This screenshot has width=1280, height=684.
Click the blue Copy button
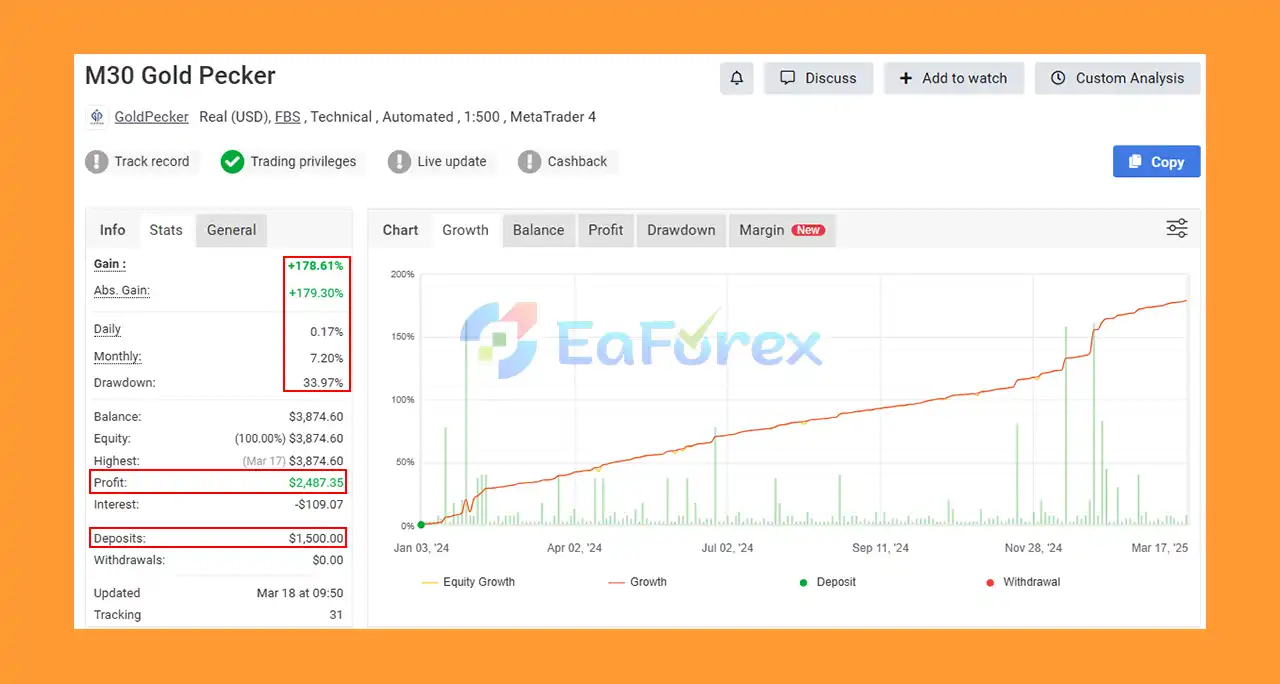click(x=1156, y=162)
